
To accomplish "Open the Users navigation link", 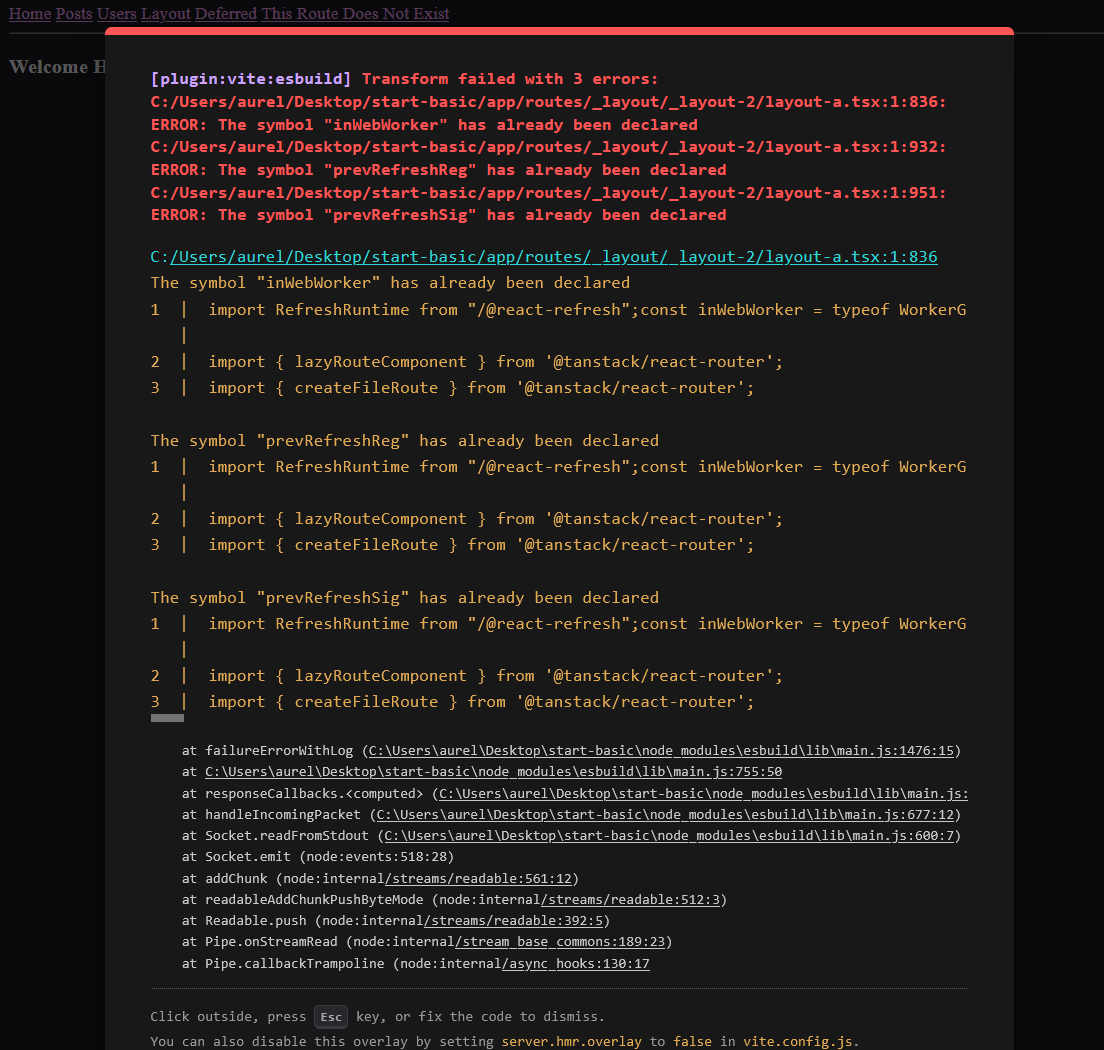I will click(x=117, y=14).
